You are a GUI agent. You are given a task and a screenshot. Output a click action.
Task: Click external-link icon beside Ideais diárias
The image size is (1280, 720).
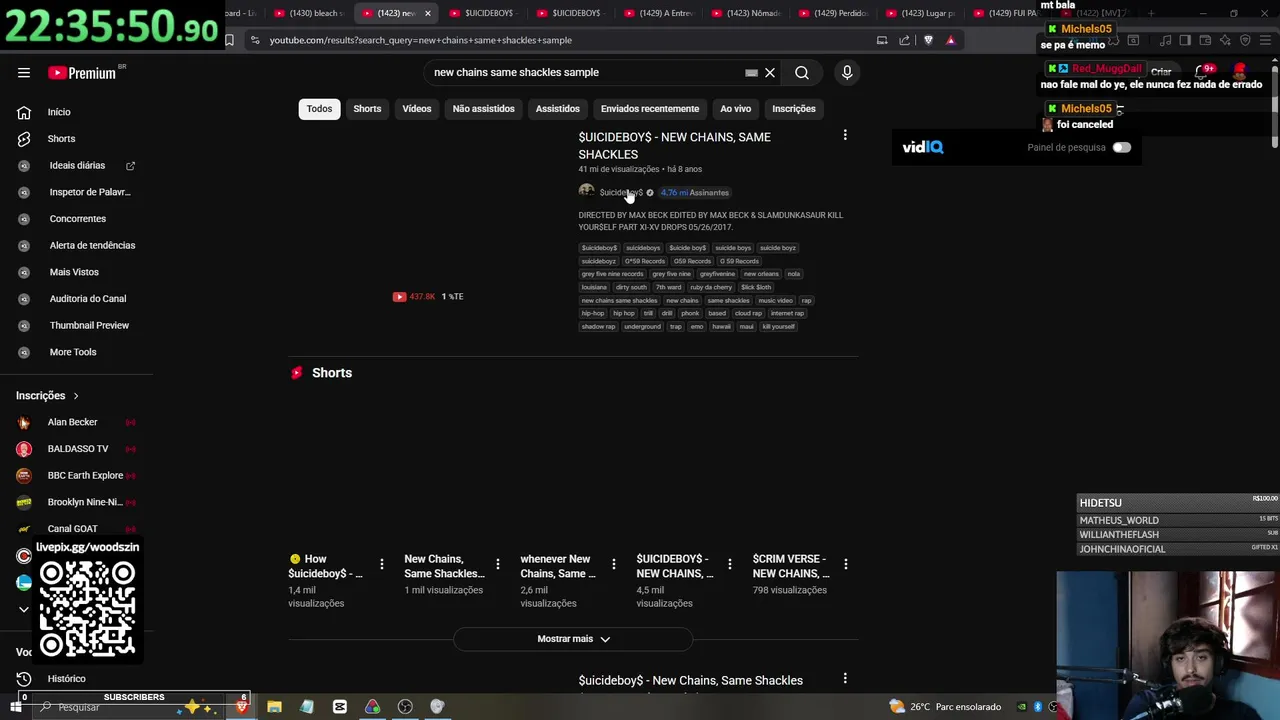click(x=130, y=165)
